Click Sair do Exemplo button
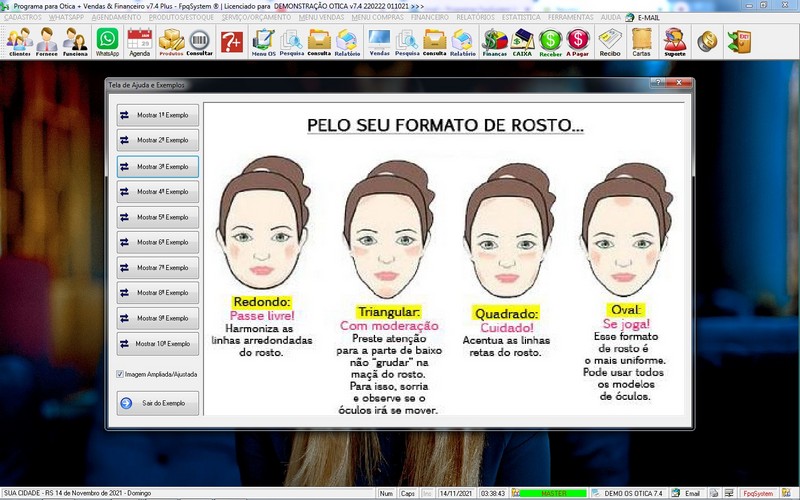 coord(158,403)
